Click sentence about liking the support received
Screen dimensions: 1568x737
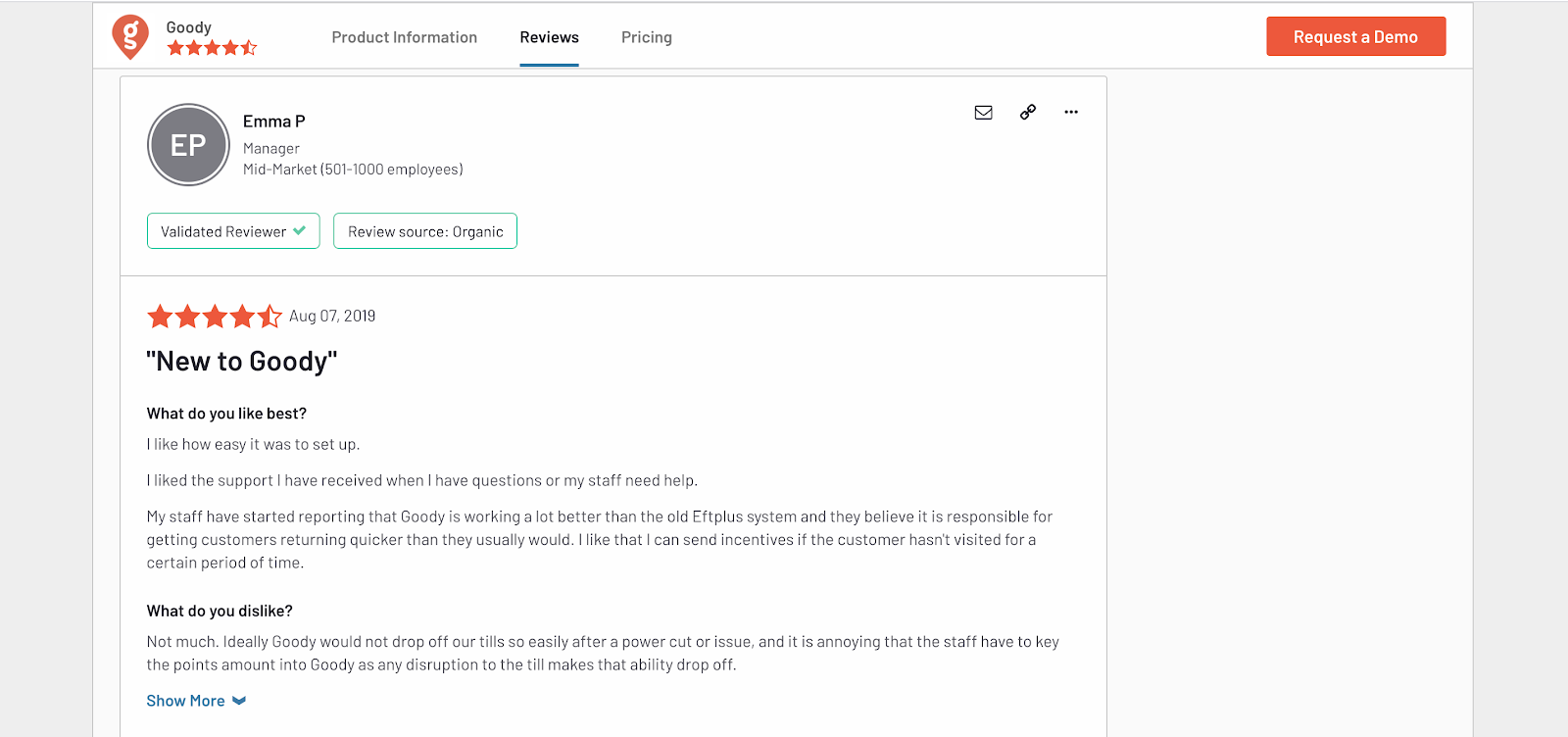(x=422, y=480)
